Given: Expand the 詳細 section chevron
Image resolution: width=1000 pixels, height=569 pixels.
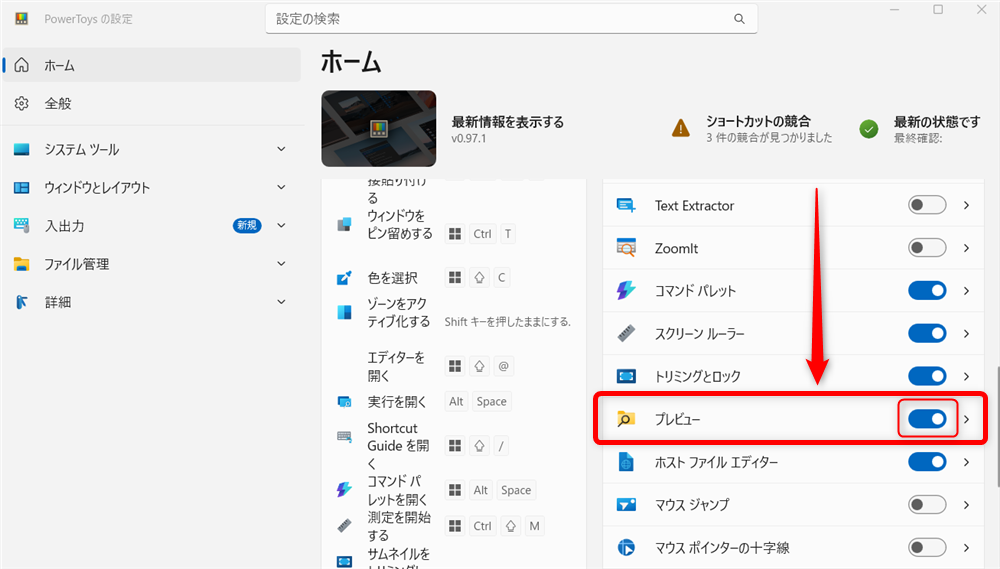Looking at the screenshot, I should click(281, 302).
